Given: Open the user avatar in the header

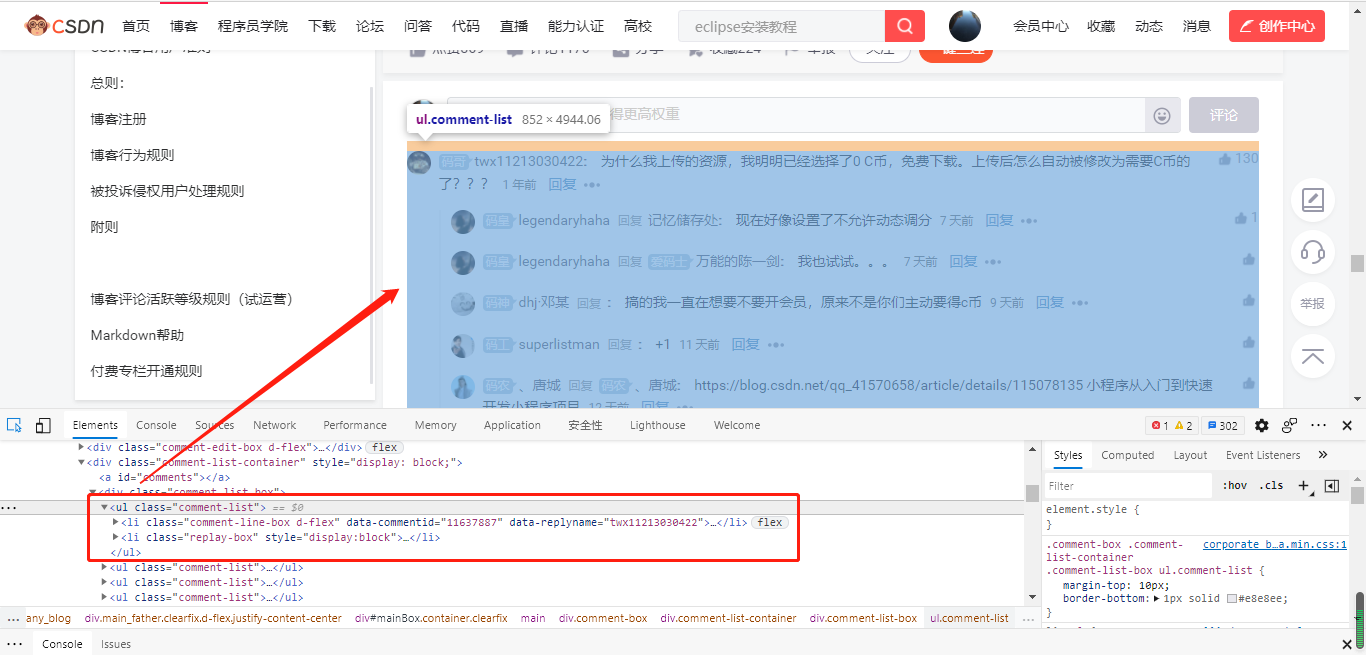Looking at the screenshot, I should [964, 26].
